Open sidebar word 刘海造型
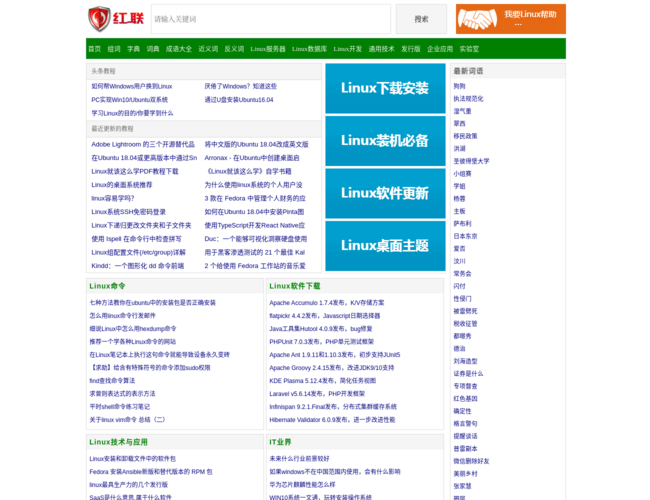The image size is (650, 500). (465, 361)
